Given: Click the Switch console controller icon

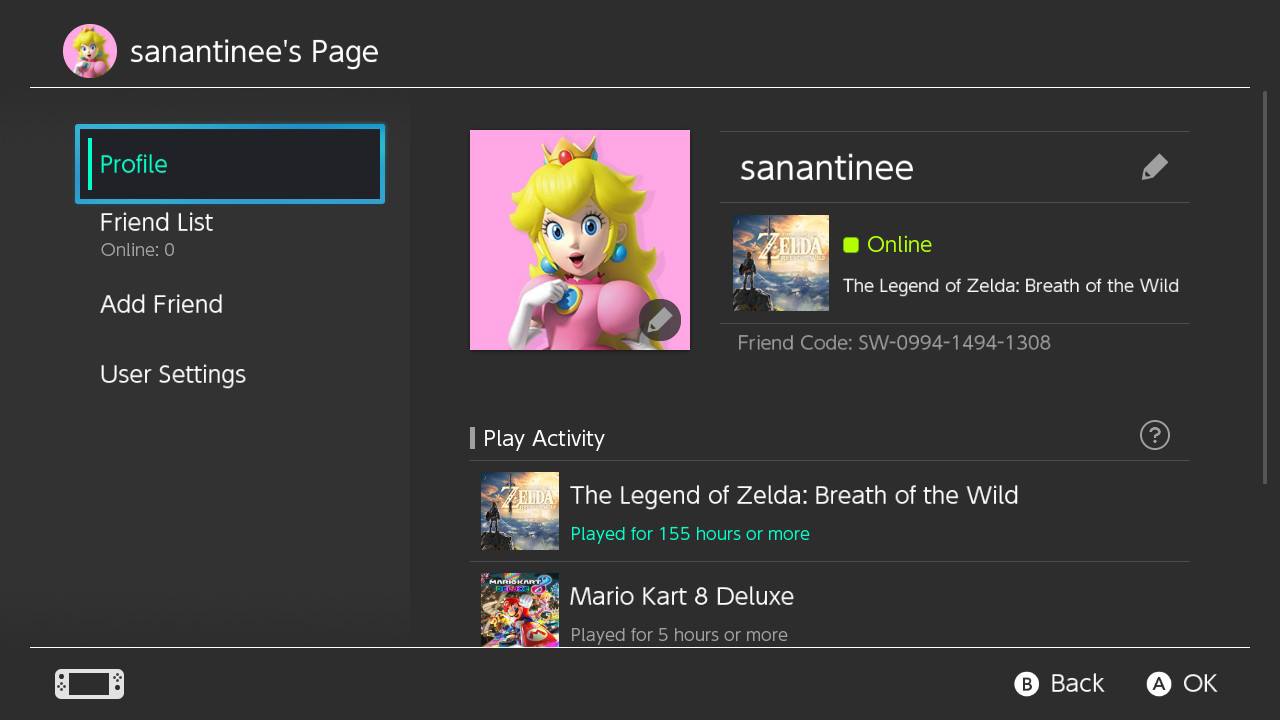Looking at the screenshot, I should tap(89, 684).
